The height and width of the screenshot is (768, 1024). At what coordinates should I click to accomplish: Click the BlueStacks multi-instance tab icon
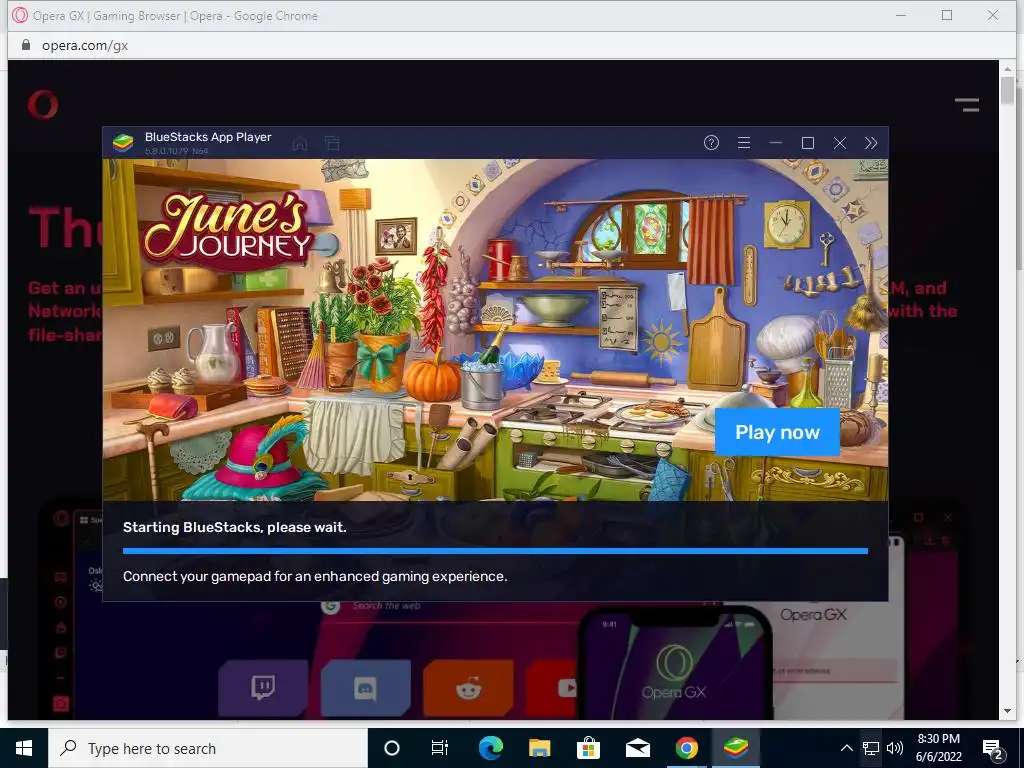pos(332,143)
